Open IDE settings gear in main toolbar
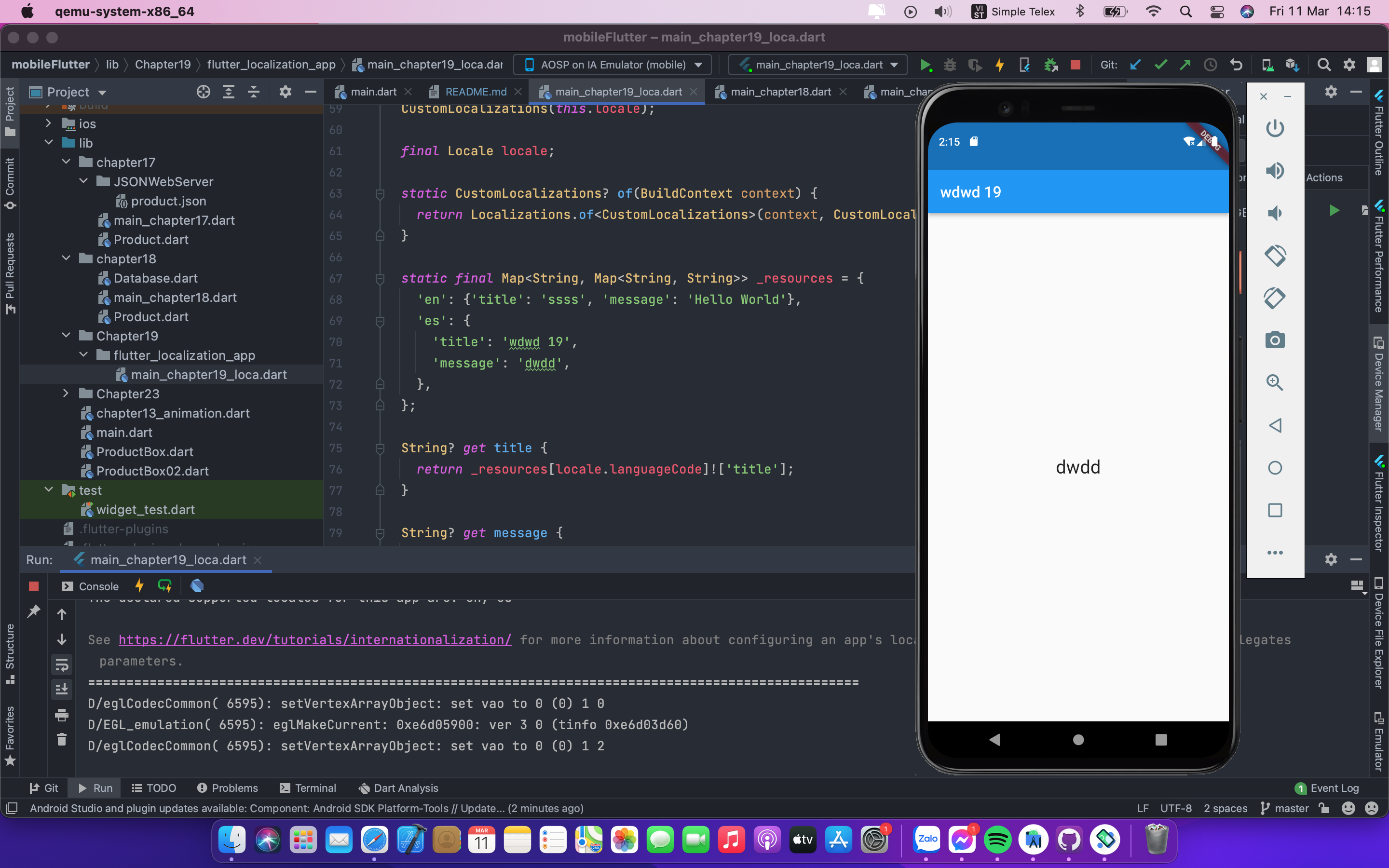The image size is (1389, 868). (1349, 65)
